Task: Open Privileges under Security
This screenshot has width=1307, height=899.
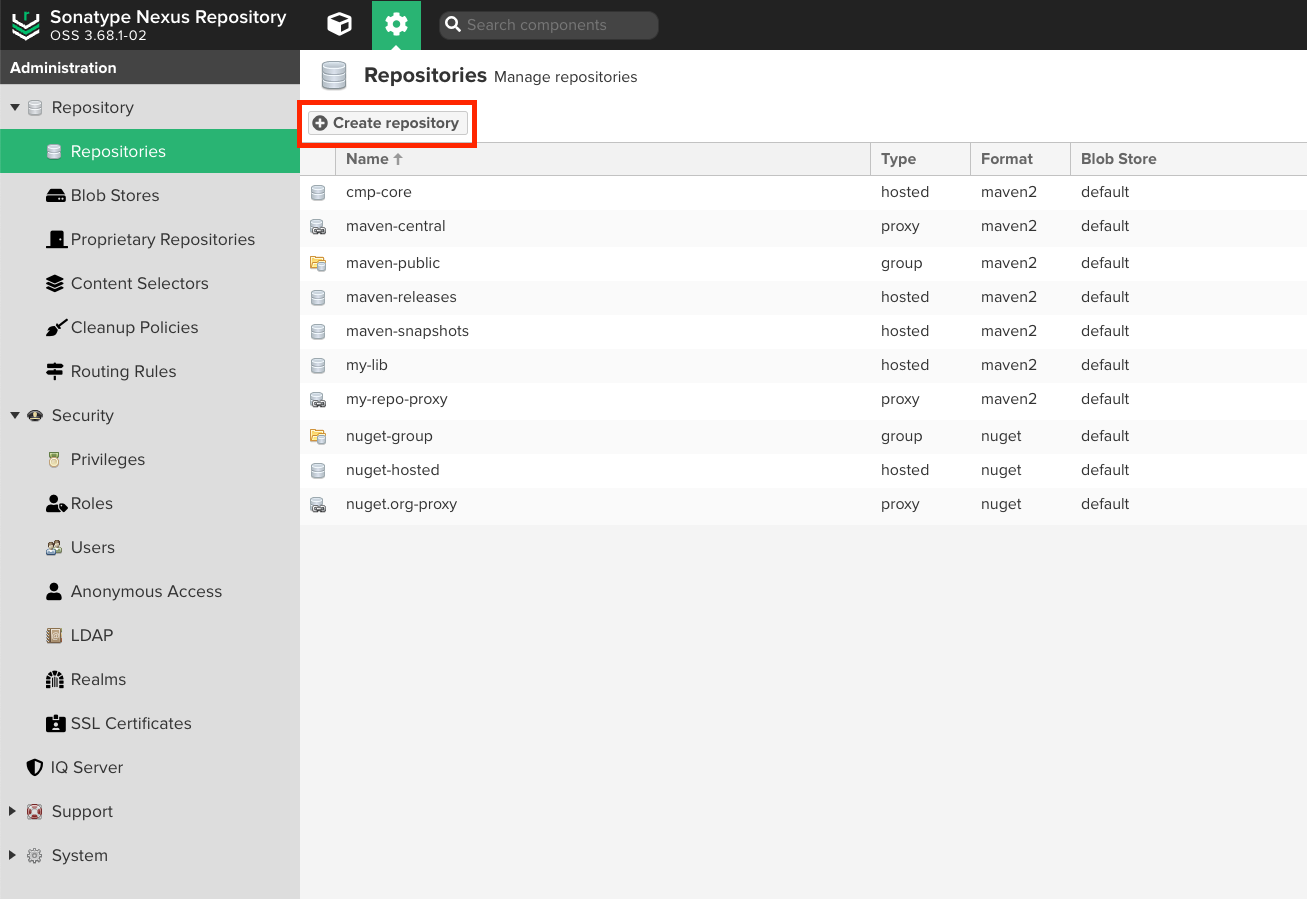Action: click(x=150, y=460)
